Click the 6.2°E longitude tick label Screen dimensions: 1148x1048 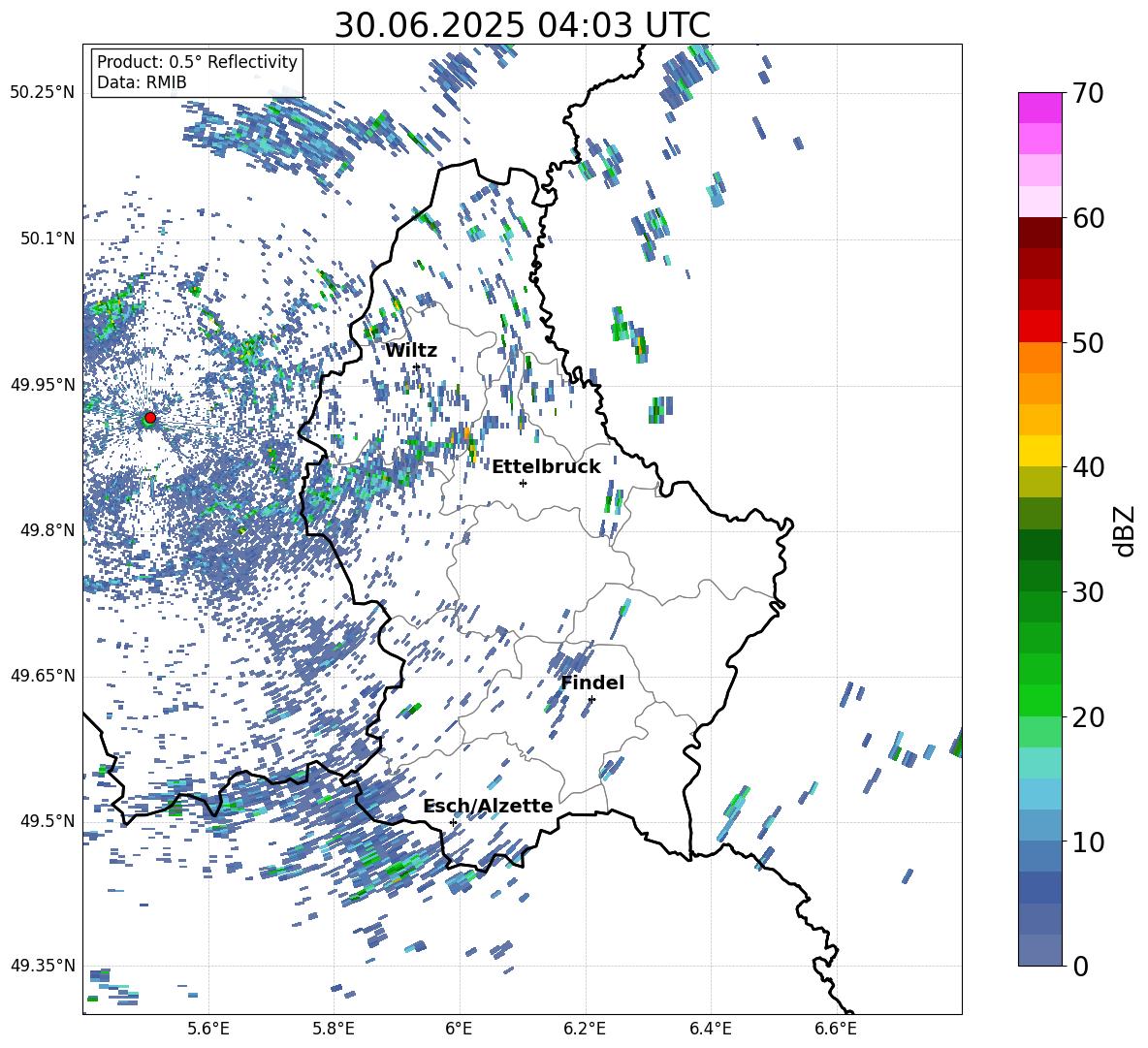pyautogui.click(x=585, y=1029)
